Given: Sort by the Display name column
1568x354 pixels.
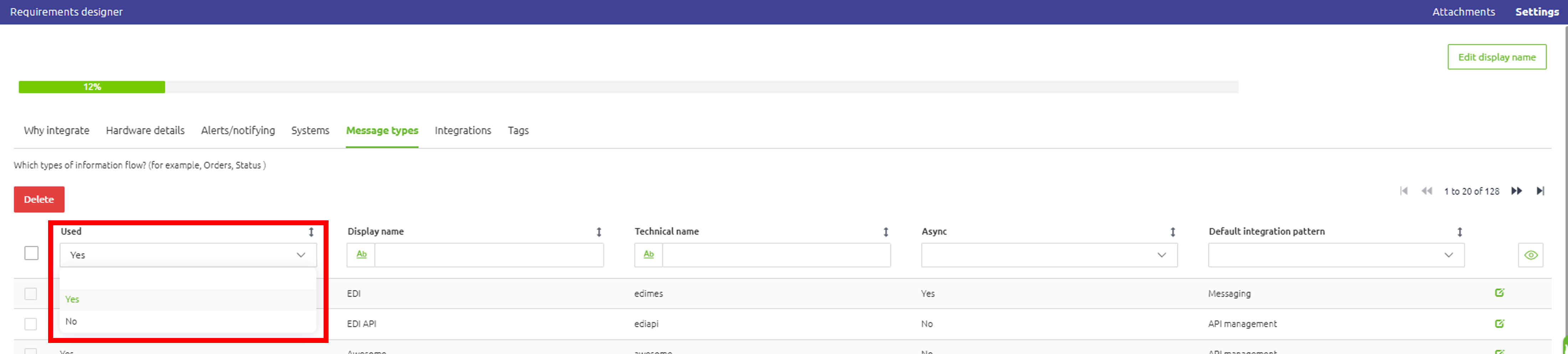Looking at the screenshot, I should click(599, 232).
